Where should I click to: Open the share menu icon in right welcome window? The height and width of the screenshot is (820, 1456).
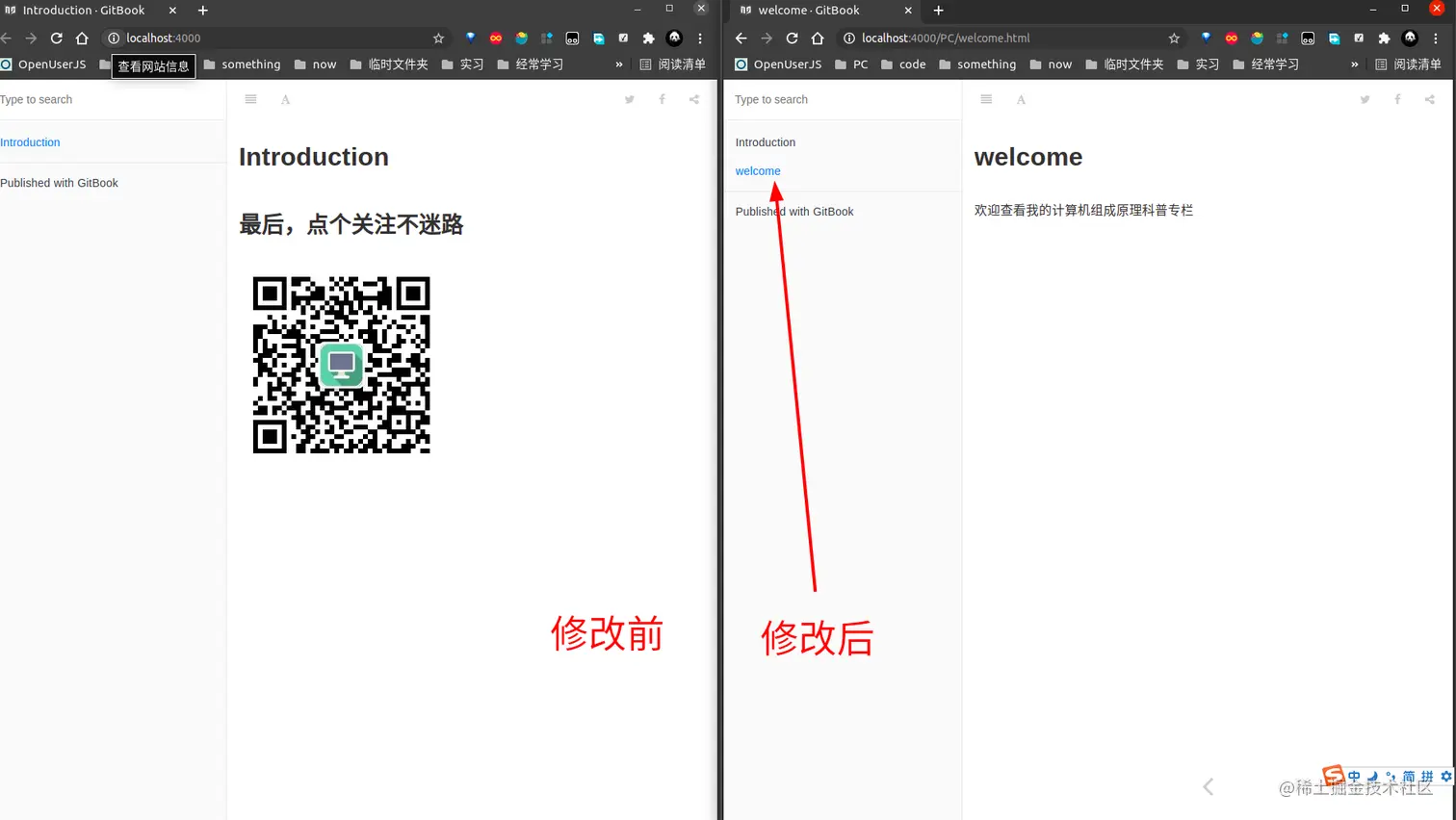pyautogui.click(x=1430, y=99)
